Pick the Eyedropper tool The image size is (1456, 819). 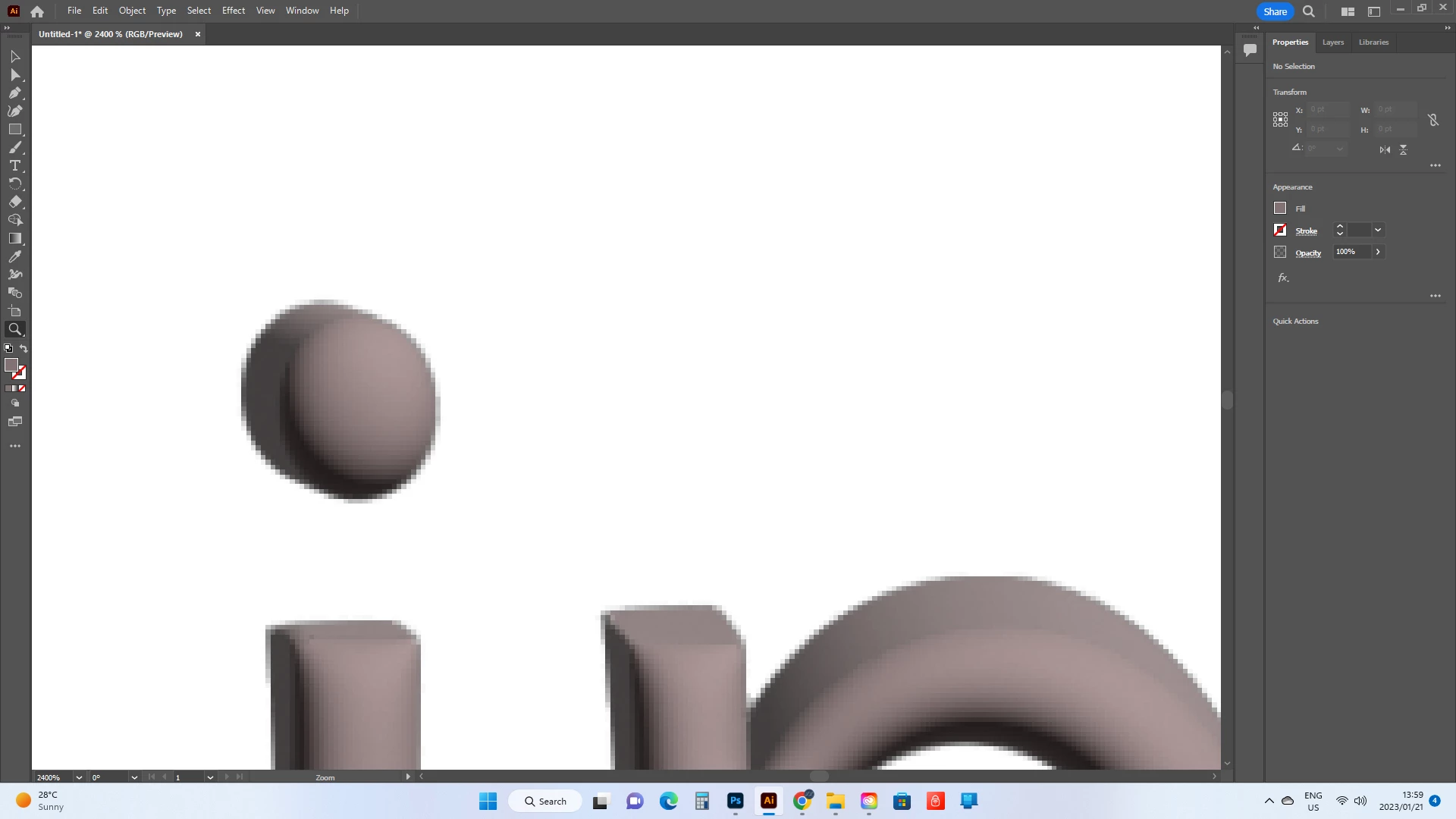click(14, 257)
